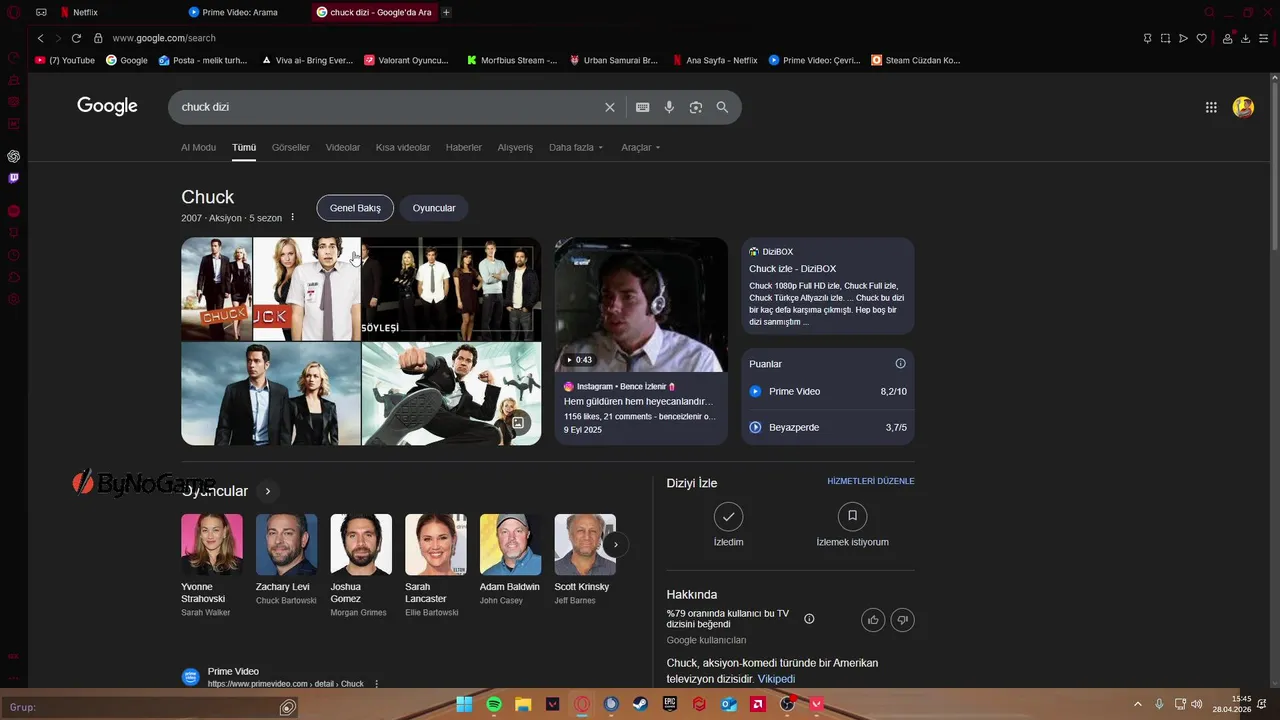Click the Genel Bakış chip
The width and height of the screenshot is (1280, 720).
[355, 208]
